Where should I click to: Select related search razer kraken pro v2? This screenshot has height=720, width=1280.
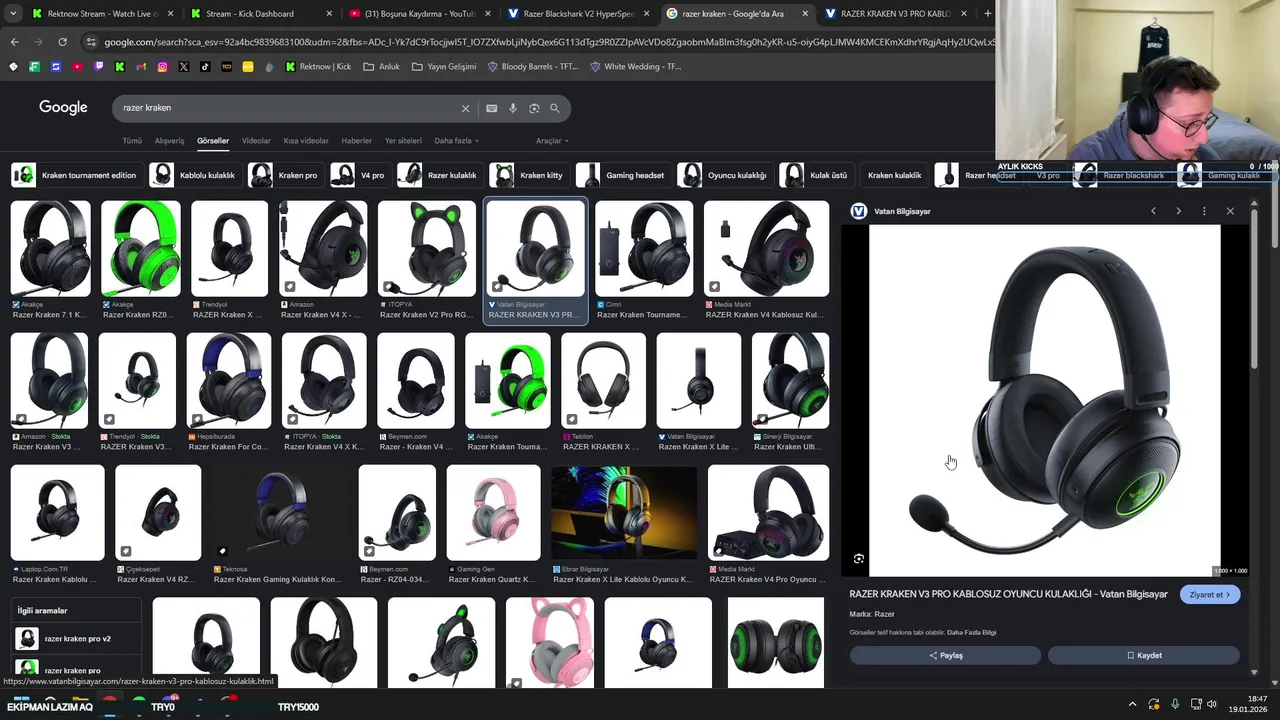(74, 638)
